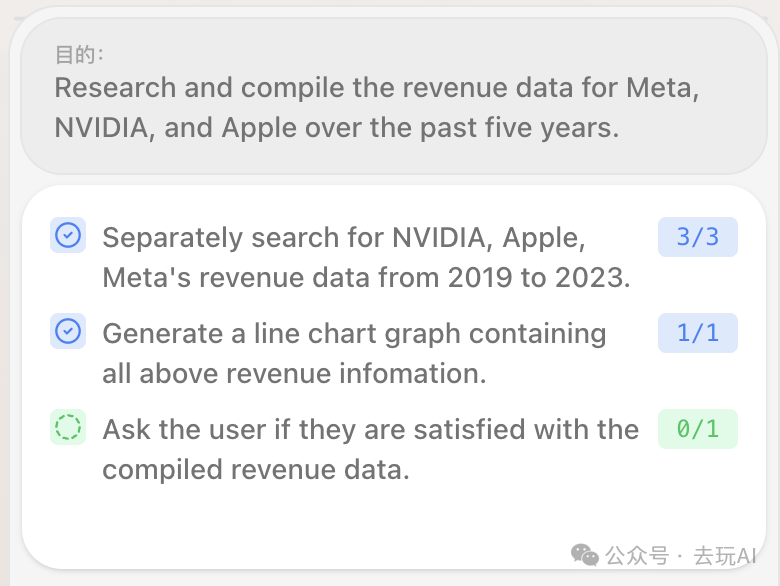Screen dimensions: 780x586
Task: Open the WeChat logo icon in the watermark
Action: [x=585, y=555]
